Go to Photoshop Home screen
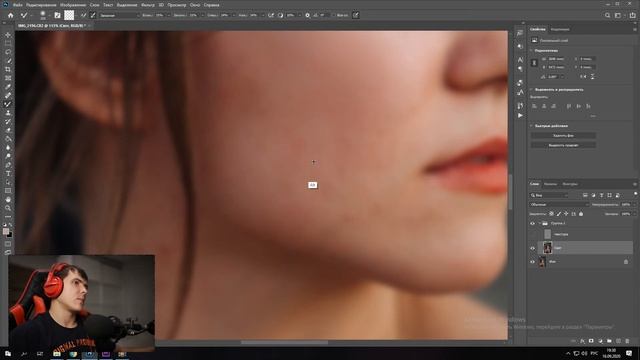The width and height of the screenshot is (640, 360). click(x=11, y=15)
